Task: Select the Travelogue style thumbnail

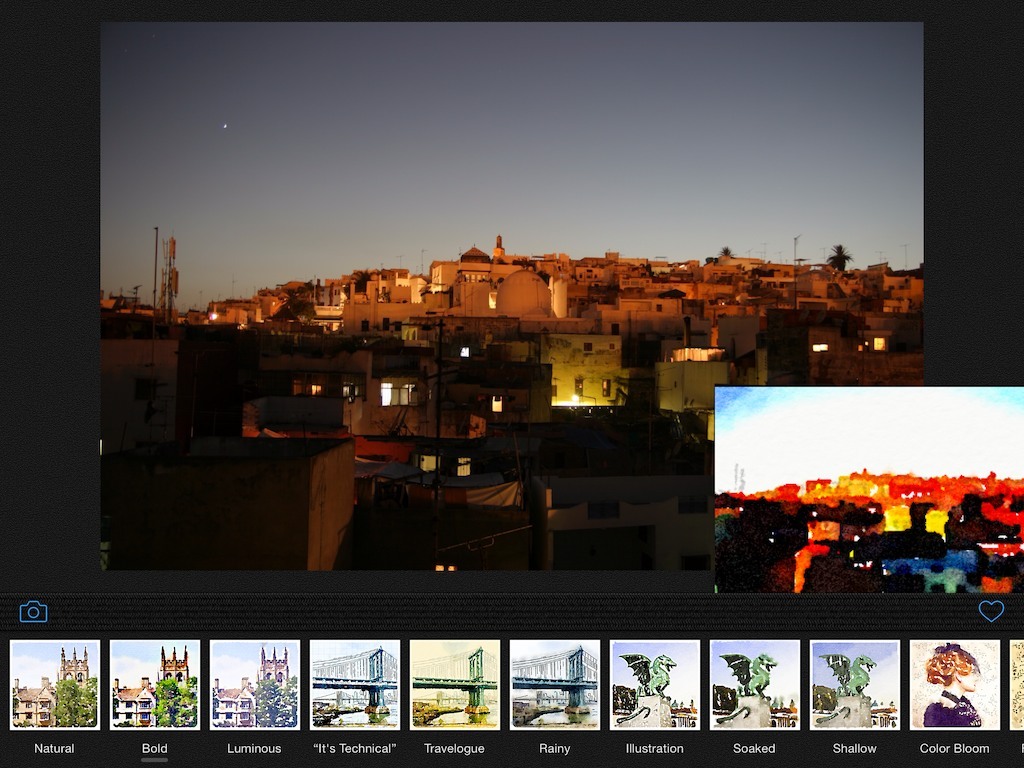Action: tap(455, 684)
